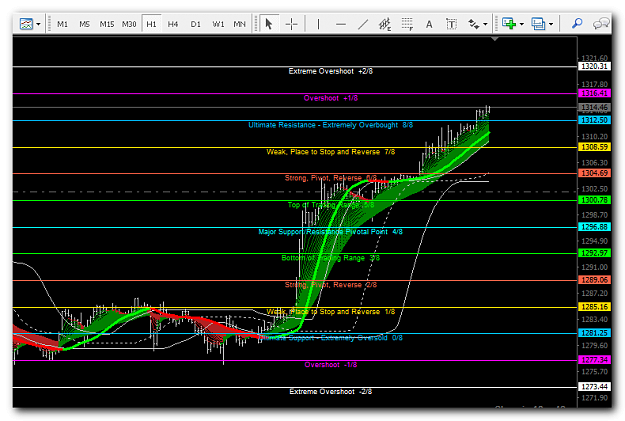Select Weak, Place to Stop 1/8 label
625x421 pixels.
click(330, 311)
